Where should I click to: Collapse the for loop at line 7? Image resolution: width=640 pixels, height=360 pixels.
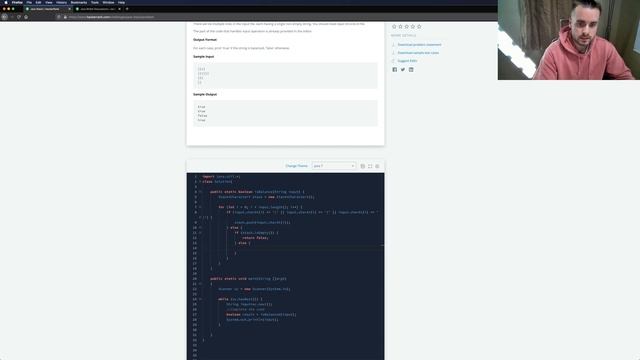pos(200,207)
